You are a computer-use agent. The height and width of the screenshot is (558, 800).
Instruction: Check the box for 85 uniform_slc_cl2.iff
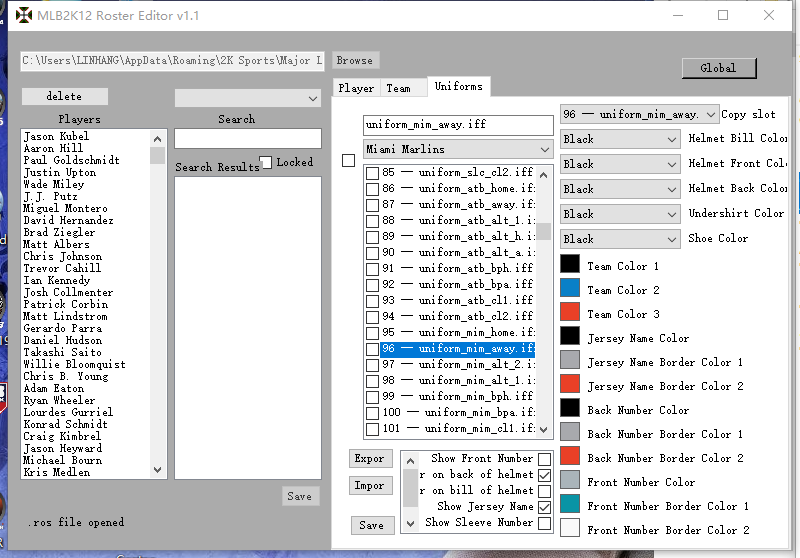372,173
